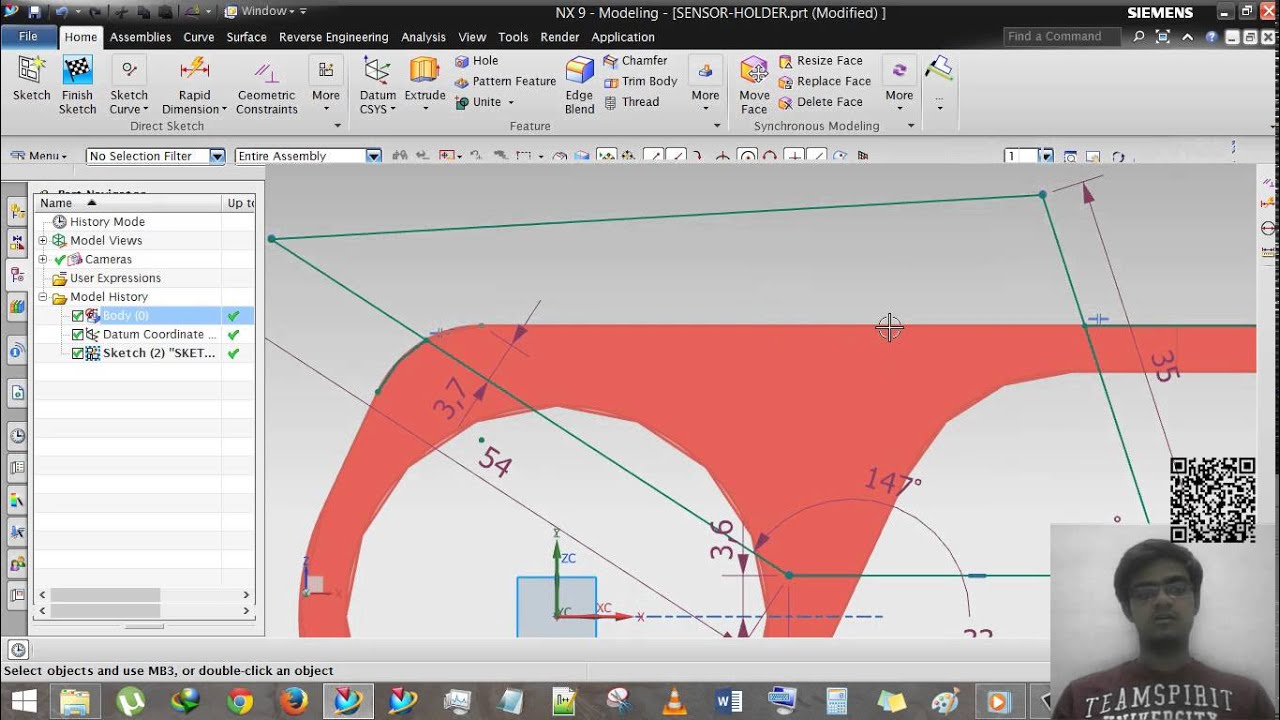The height and width of the screenshot is (720, 1280).
Task: Click the Resize Face tool
Action: [x=820, y=61]
